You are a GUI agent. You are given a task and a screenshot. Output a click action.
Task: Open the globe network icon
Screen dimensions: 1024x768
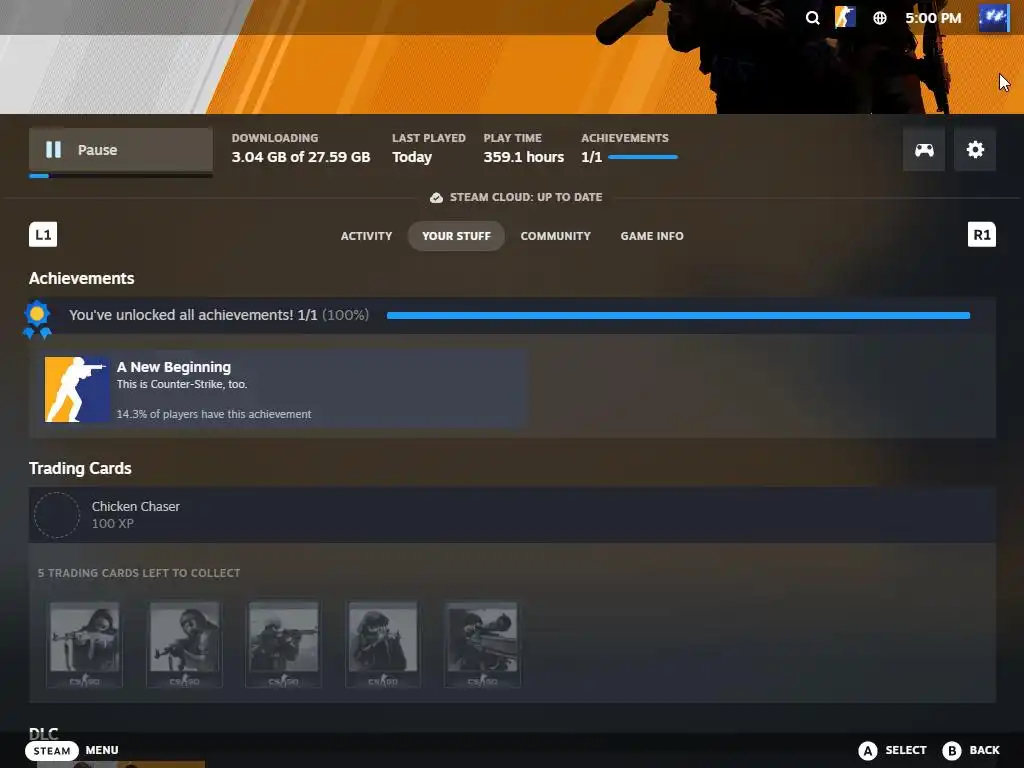[880, 18]
